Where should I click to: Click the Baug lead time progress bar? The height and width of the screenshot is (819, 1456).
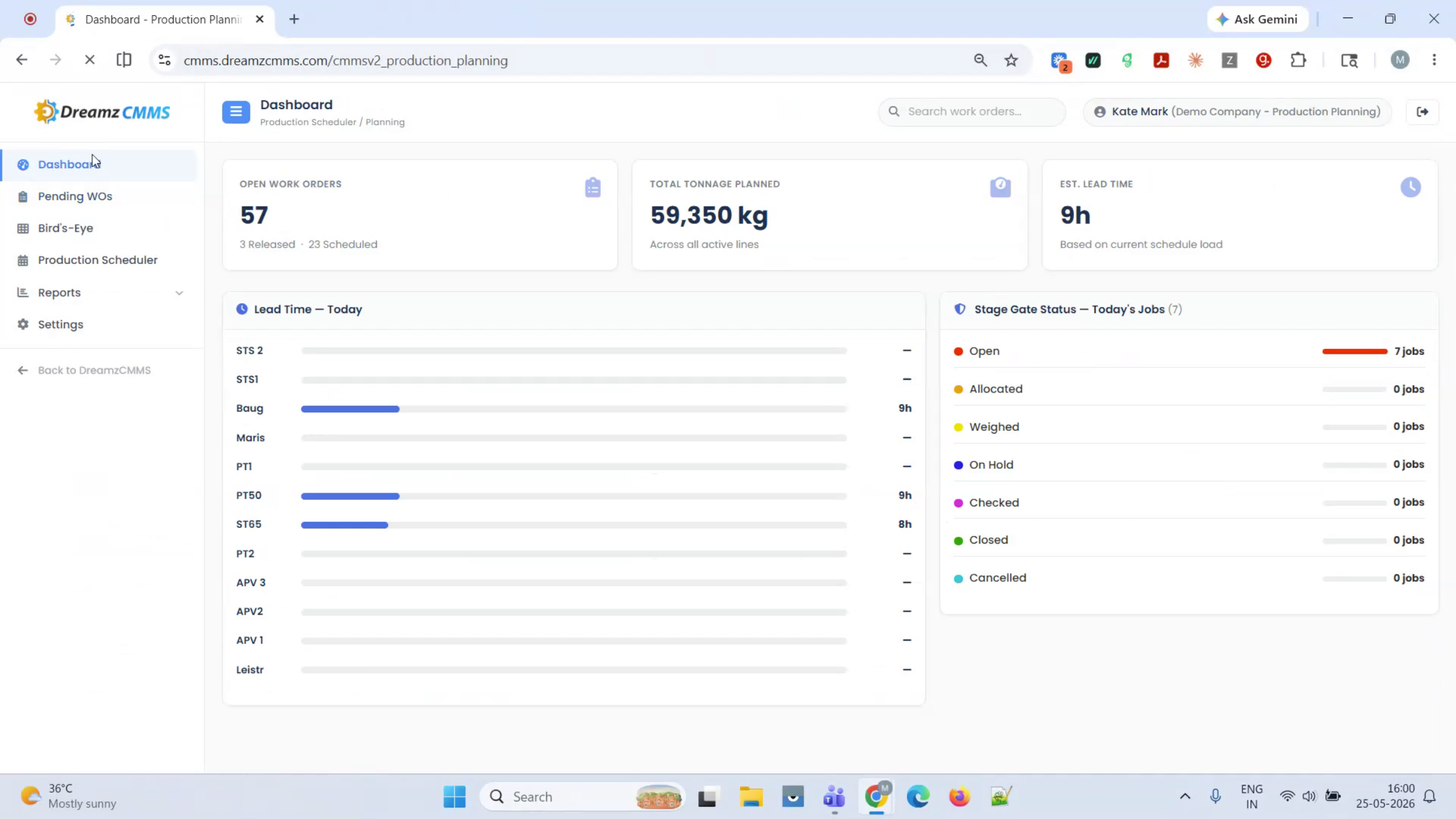coord(573,409)
